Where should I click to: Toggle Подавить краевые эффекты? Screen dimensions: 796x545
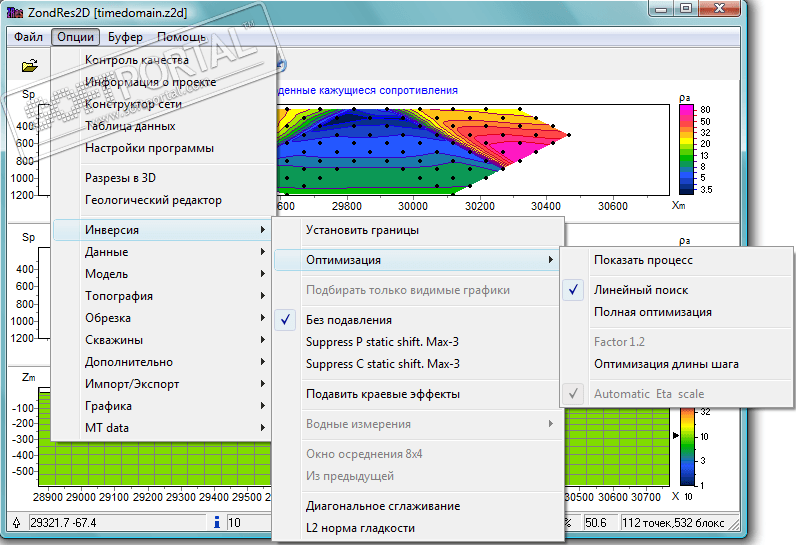click(417, 394)
